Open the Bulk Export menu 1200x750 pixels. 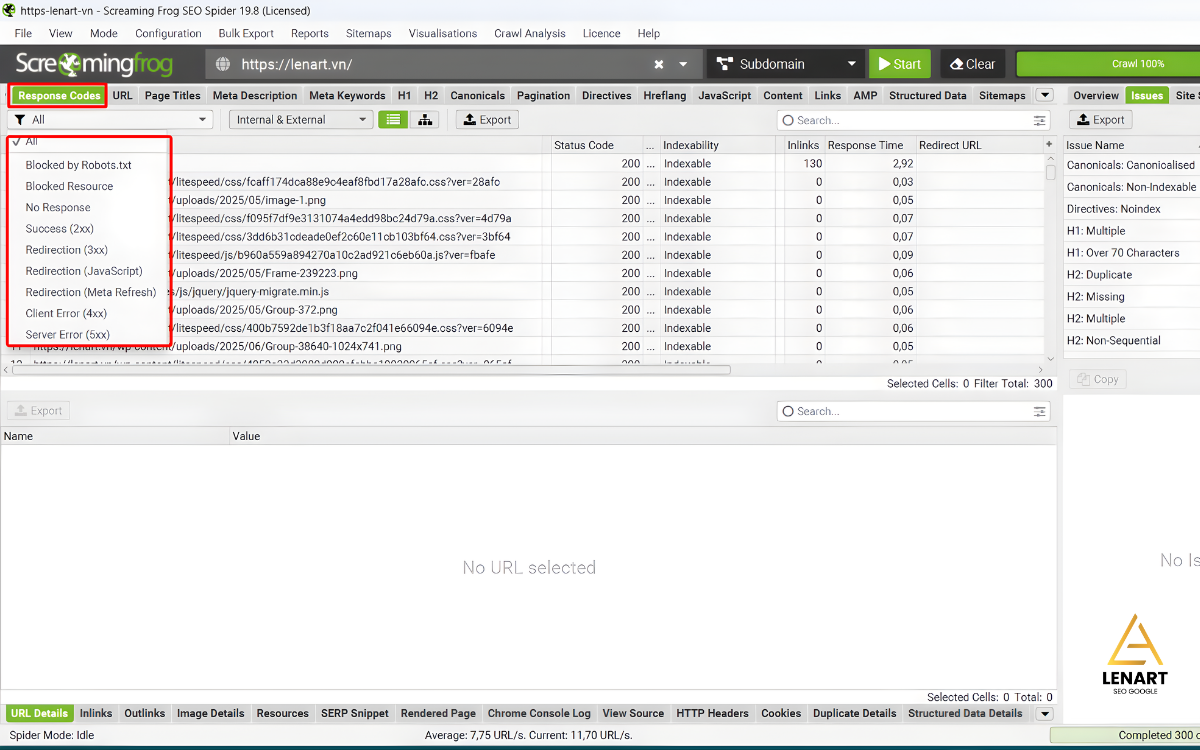245,33
